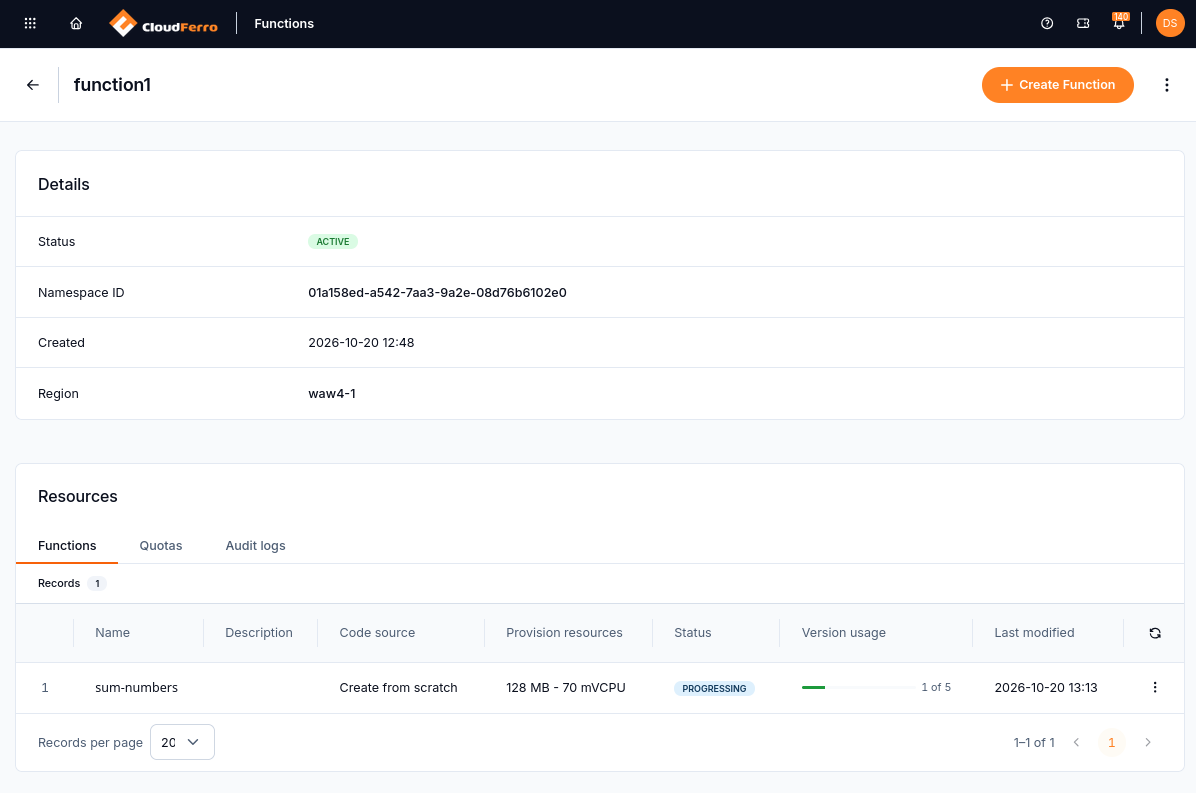Click the version usage progress bar
Viewport: 1196px width, 793px height.
858,688
